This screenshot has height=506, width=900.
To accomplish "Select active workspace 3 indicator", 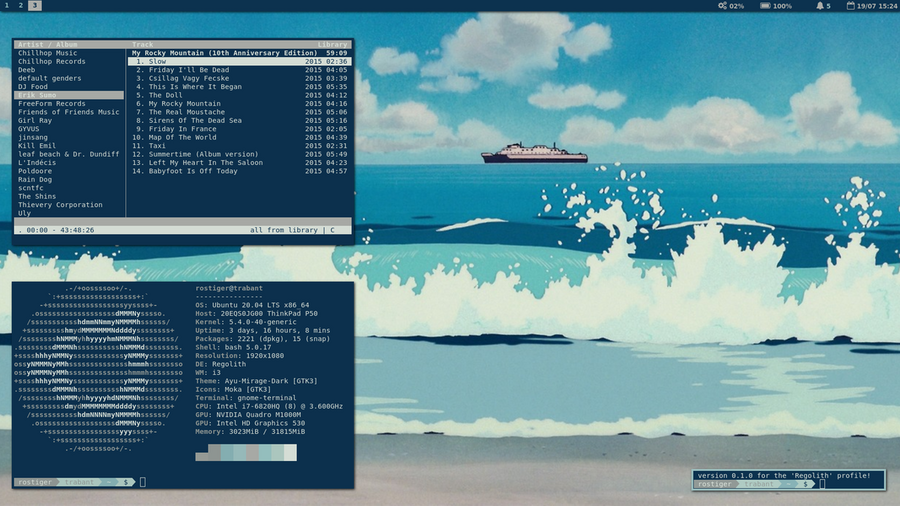I will pyautogui.click(x=35, y=6).
